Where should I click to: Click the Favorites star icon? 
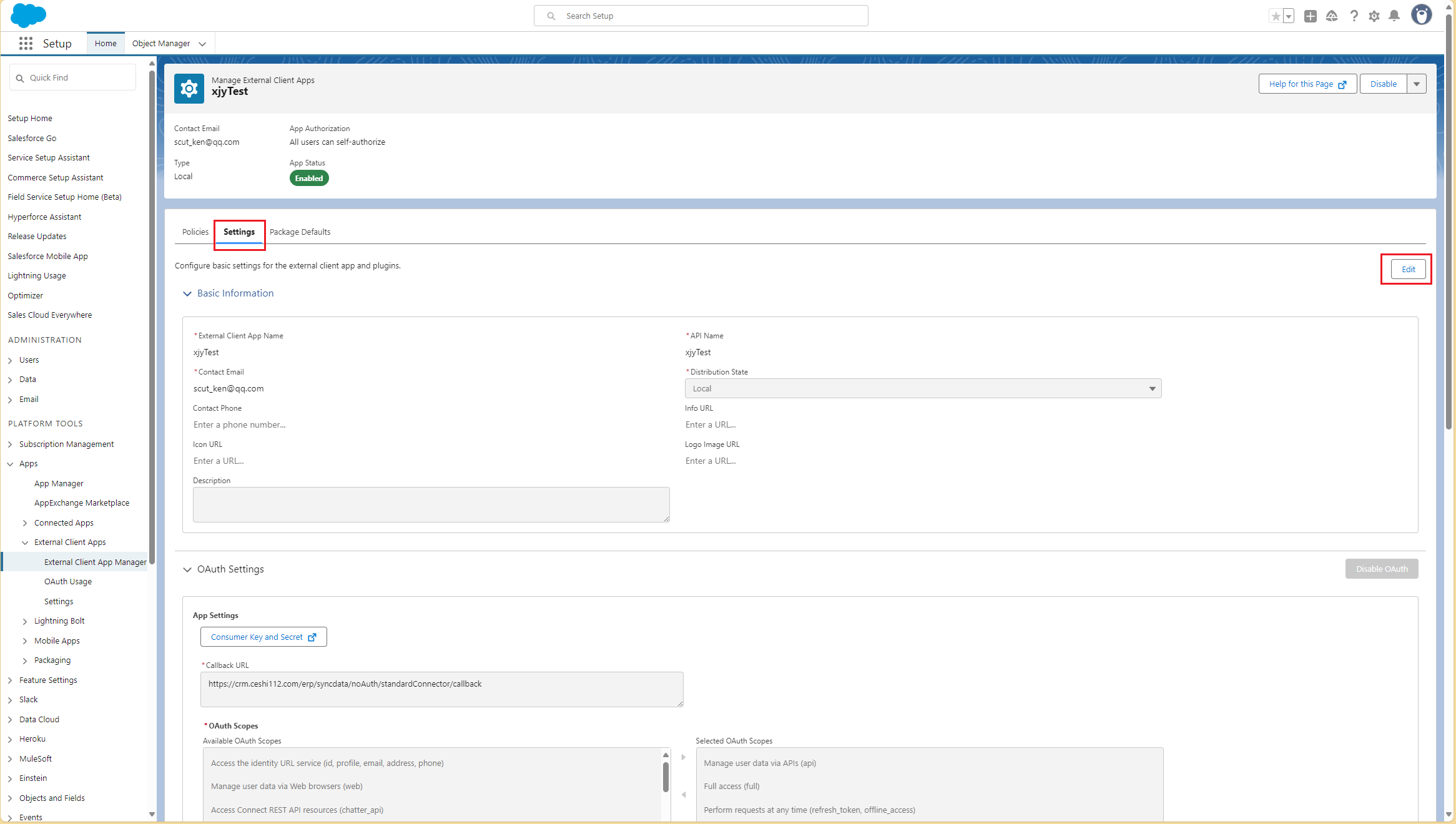pos(1276,16)
